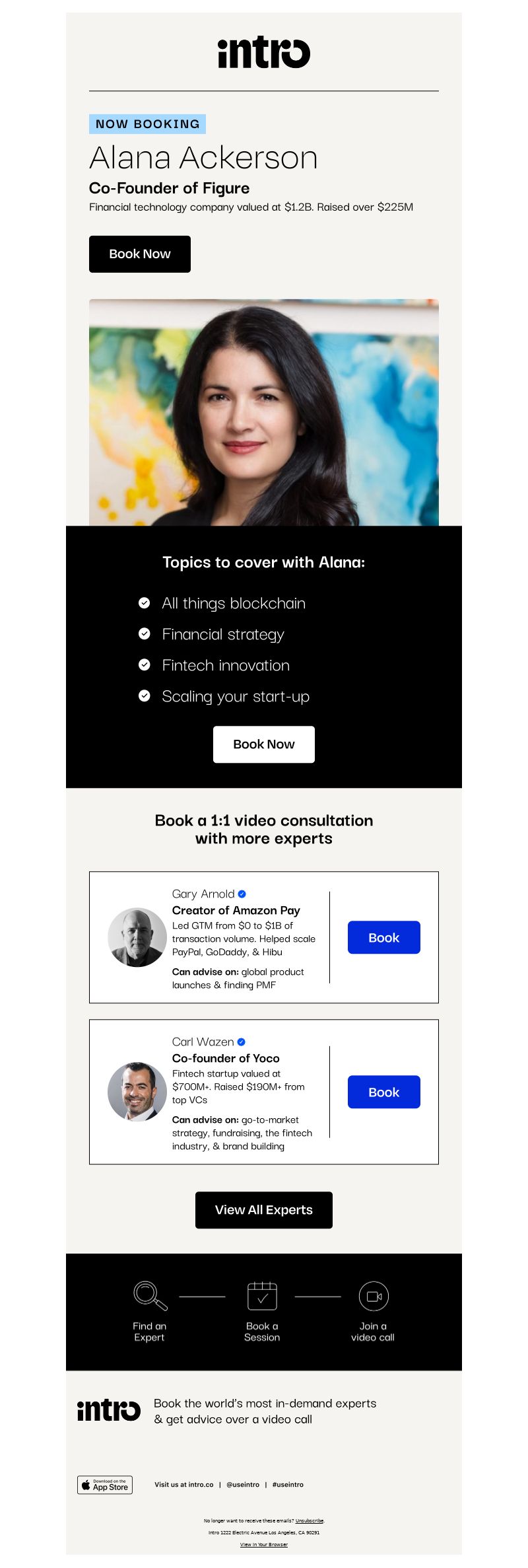This screenshot has height=1568, width=528.
Task: Click the magnifying glass Find an Expert icon
Action: (150, 1295)
